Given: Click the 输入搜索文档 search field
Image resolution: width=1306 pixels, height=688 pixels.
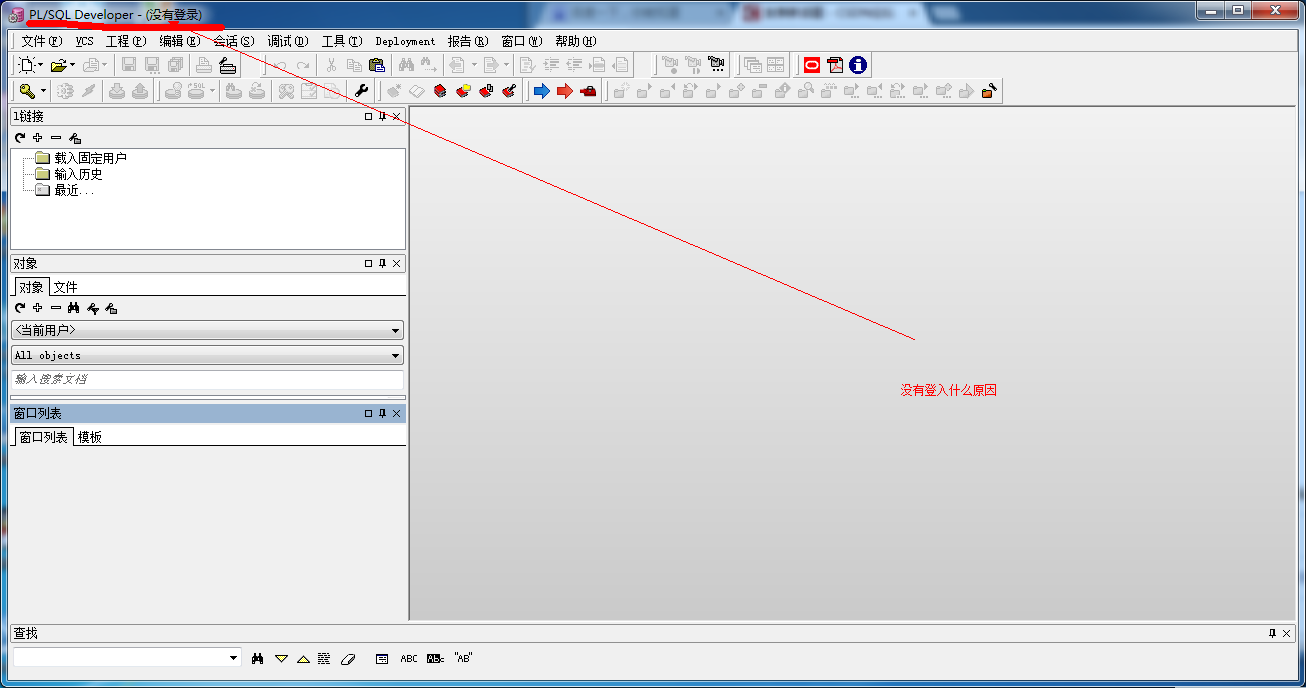Looking at the screenshot, I should click(x=207, y=380).
